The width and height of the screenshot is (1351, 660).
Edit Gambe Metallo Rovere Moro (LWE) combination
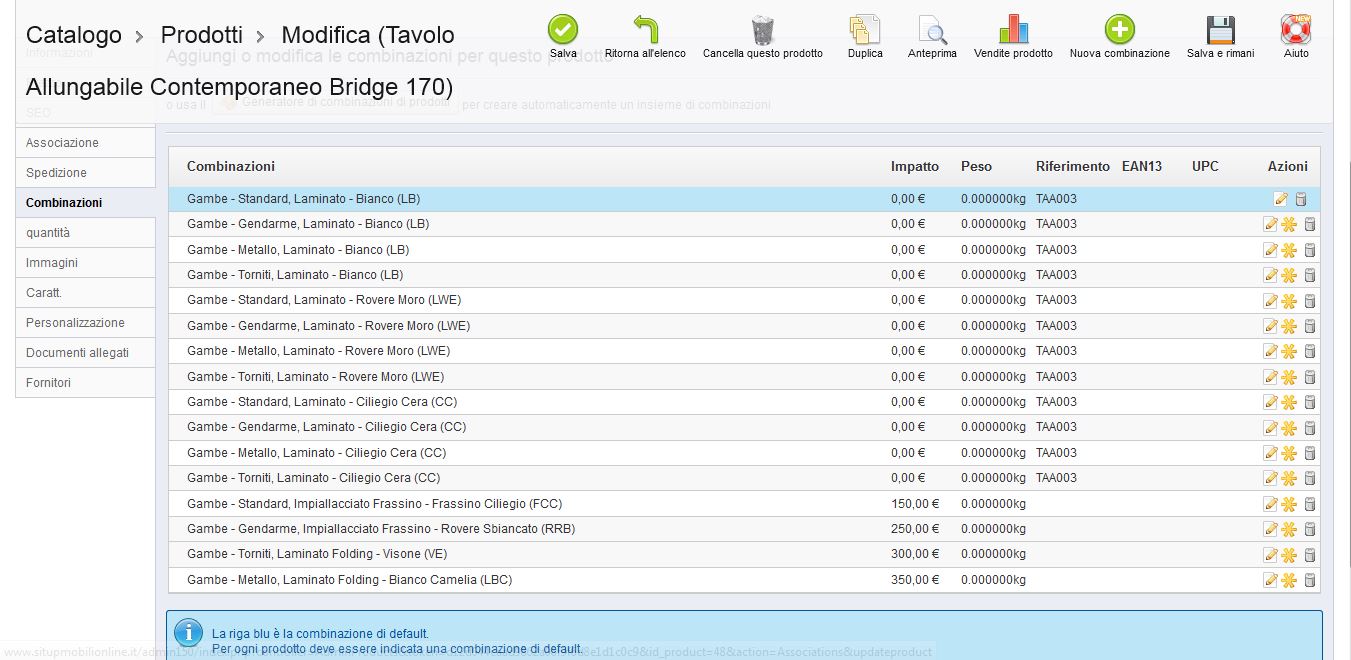tap(1271, 351)
